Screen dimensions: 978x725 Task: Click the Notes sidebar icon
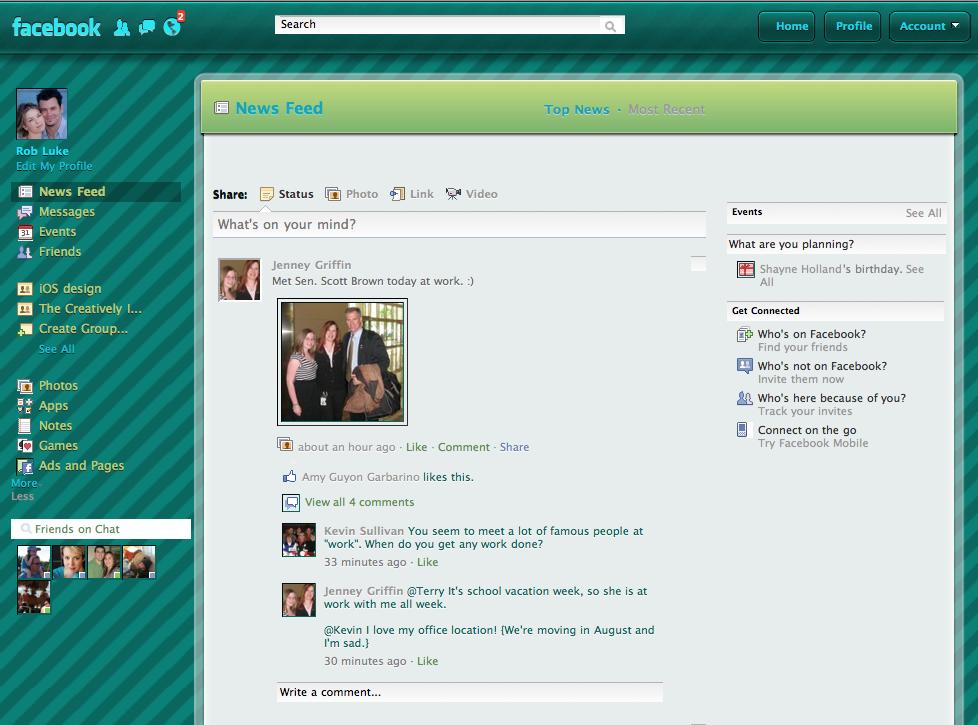pos(25,426)
